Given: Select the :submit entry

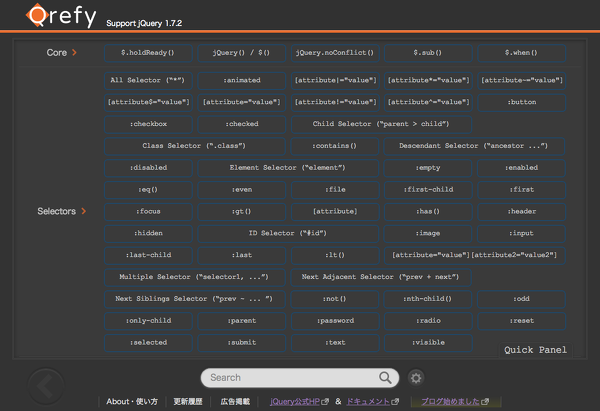Looking at the screenshot, I should click(241, 342).
